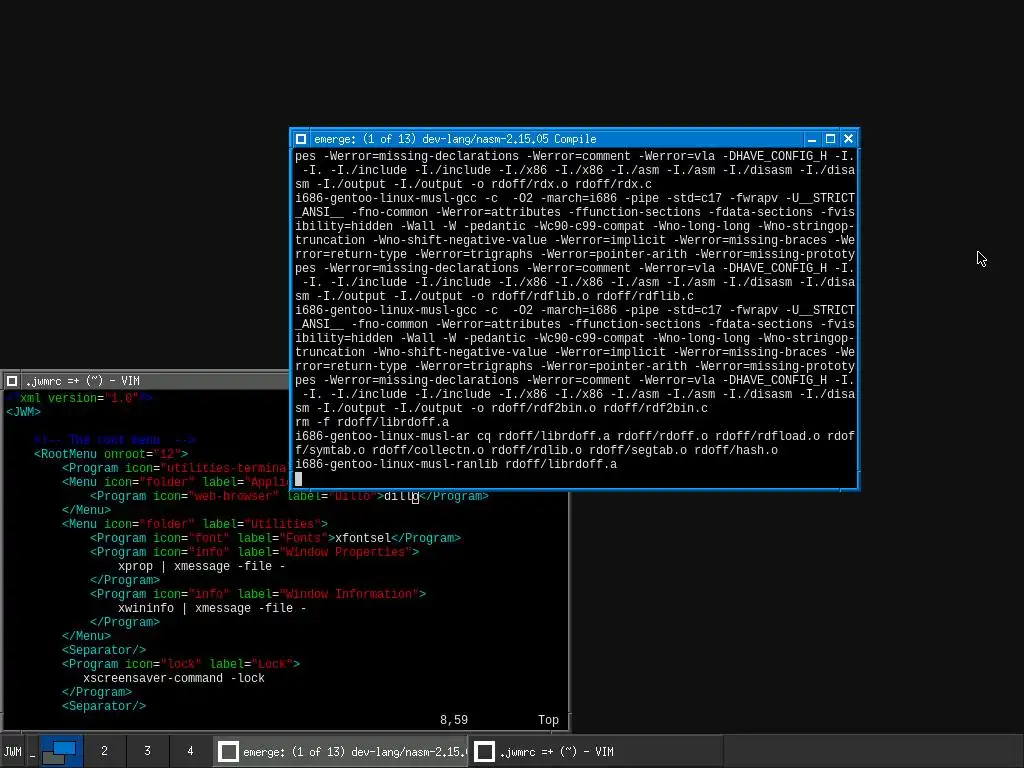This screenshot has height=768, width=1024.
Task: Open the JWM root menu button
Action: tap(12, 752)
